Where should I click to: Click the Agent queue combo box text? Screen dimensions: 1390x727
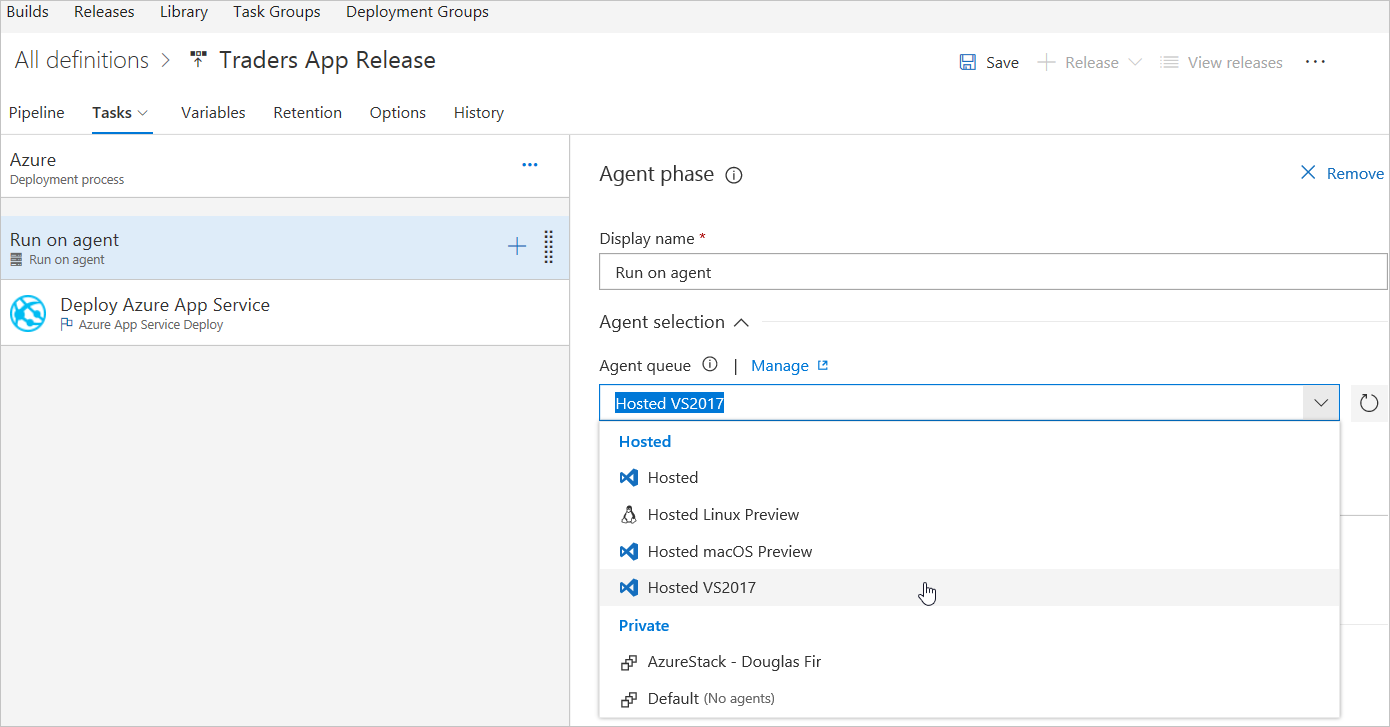(x=669, y=404)
